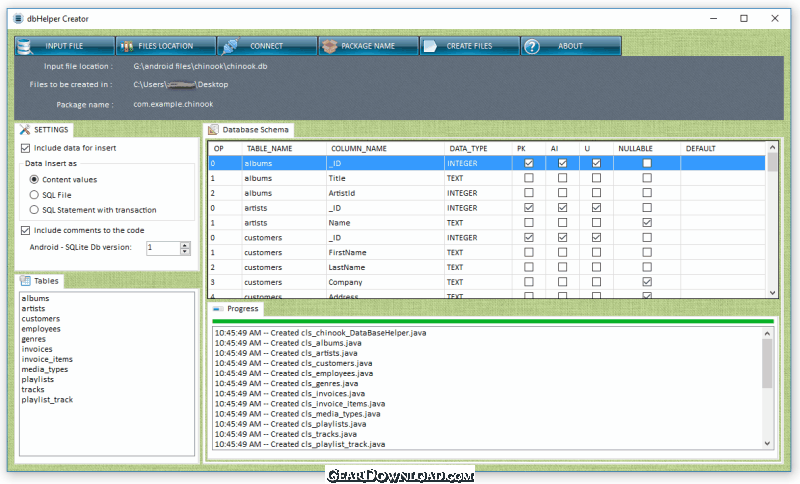Select invoice_items in Tables list
The width and height of the screenshot is (800, 484).
[x=47, y=359]
